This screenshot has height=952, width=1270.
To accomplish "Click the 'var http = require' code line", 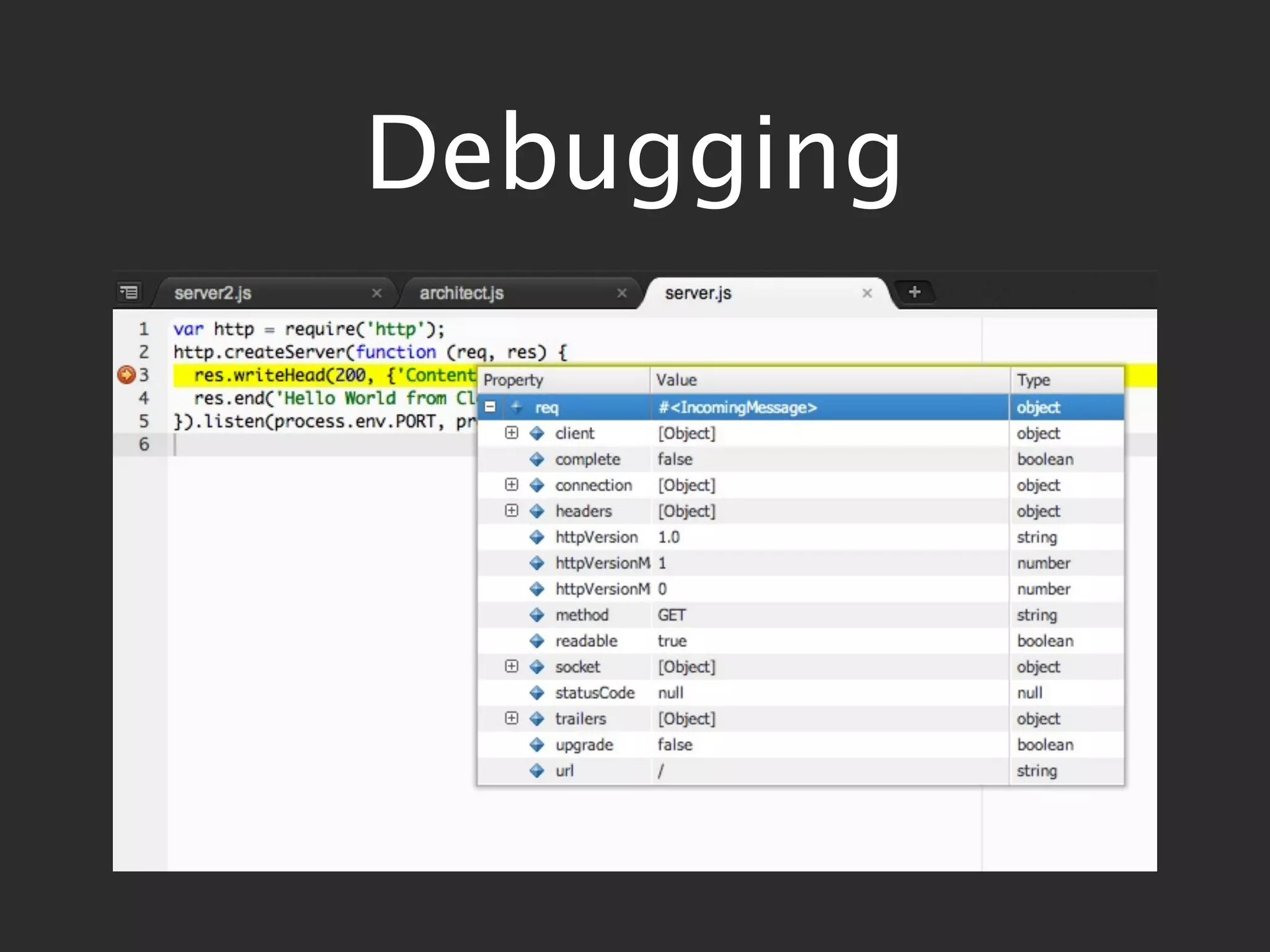I will pos(309,329).
